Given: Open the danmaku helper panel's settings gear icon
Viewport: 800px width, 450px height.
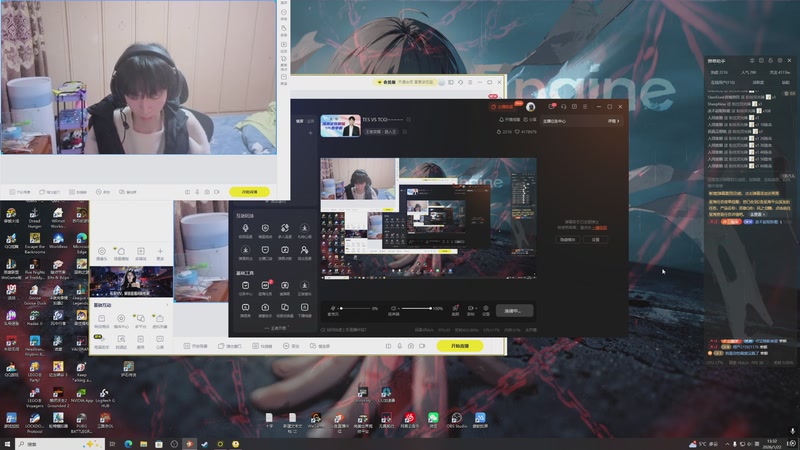Looking at the screenshot, I should 780,61.
